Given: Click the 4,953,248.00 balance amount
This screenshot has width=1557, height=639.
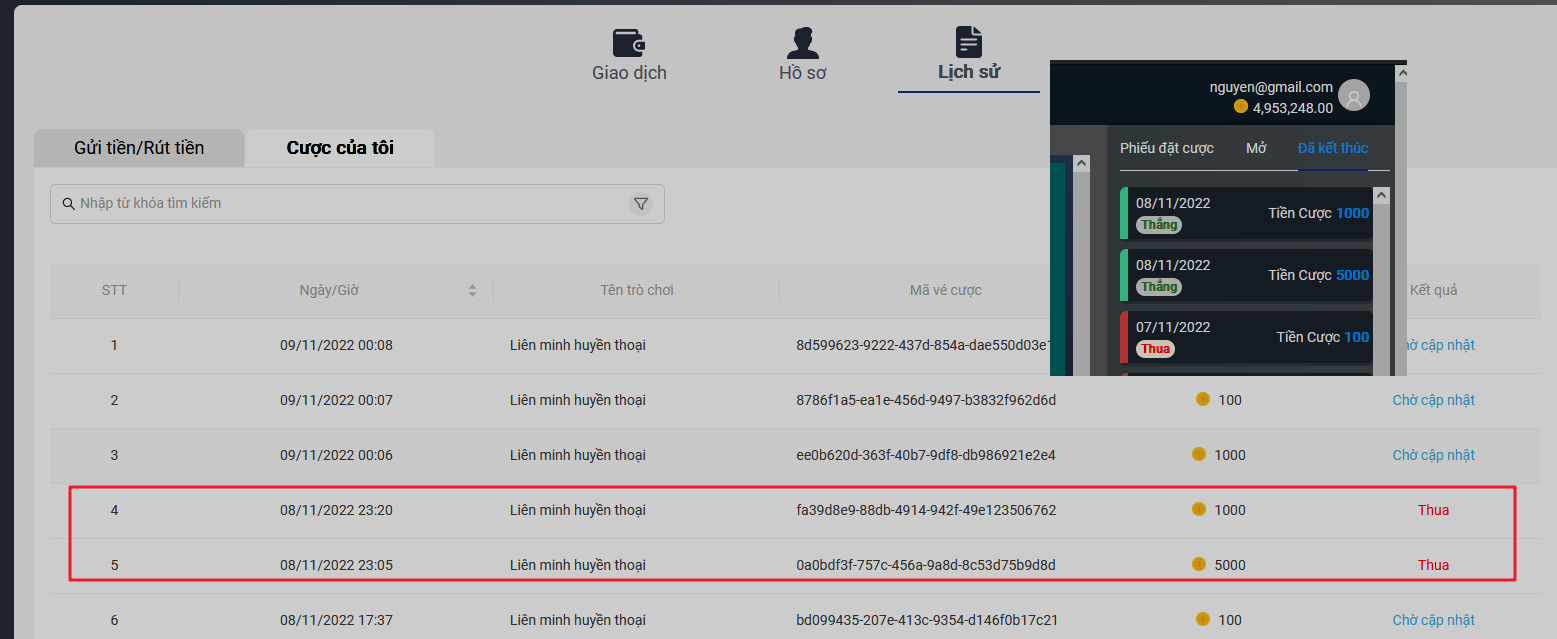Looking at the screenshot, I should click(x=1293, y=108).
